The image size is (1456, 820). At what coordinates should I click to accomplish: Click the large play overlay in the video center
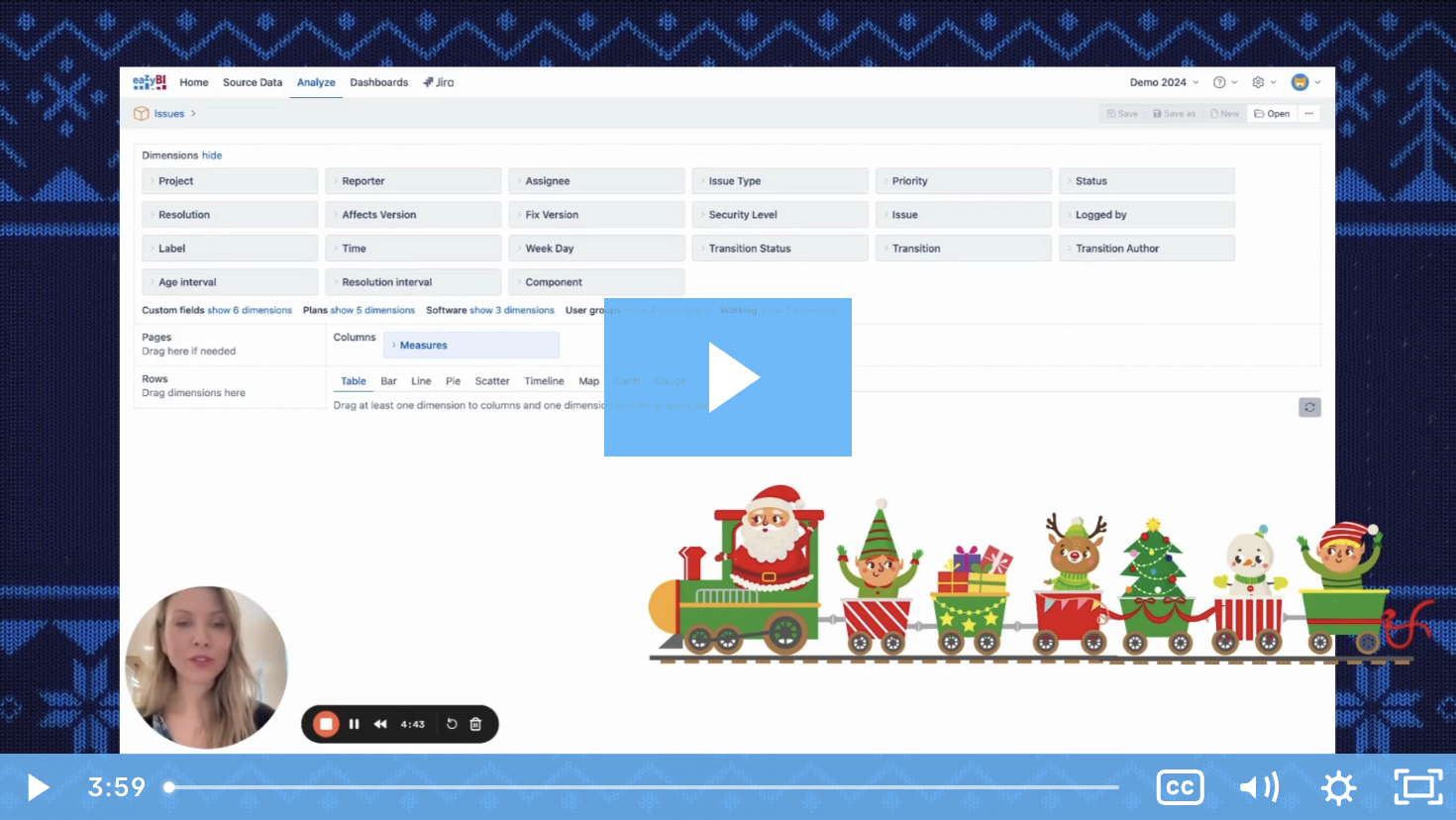point(728,377)
